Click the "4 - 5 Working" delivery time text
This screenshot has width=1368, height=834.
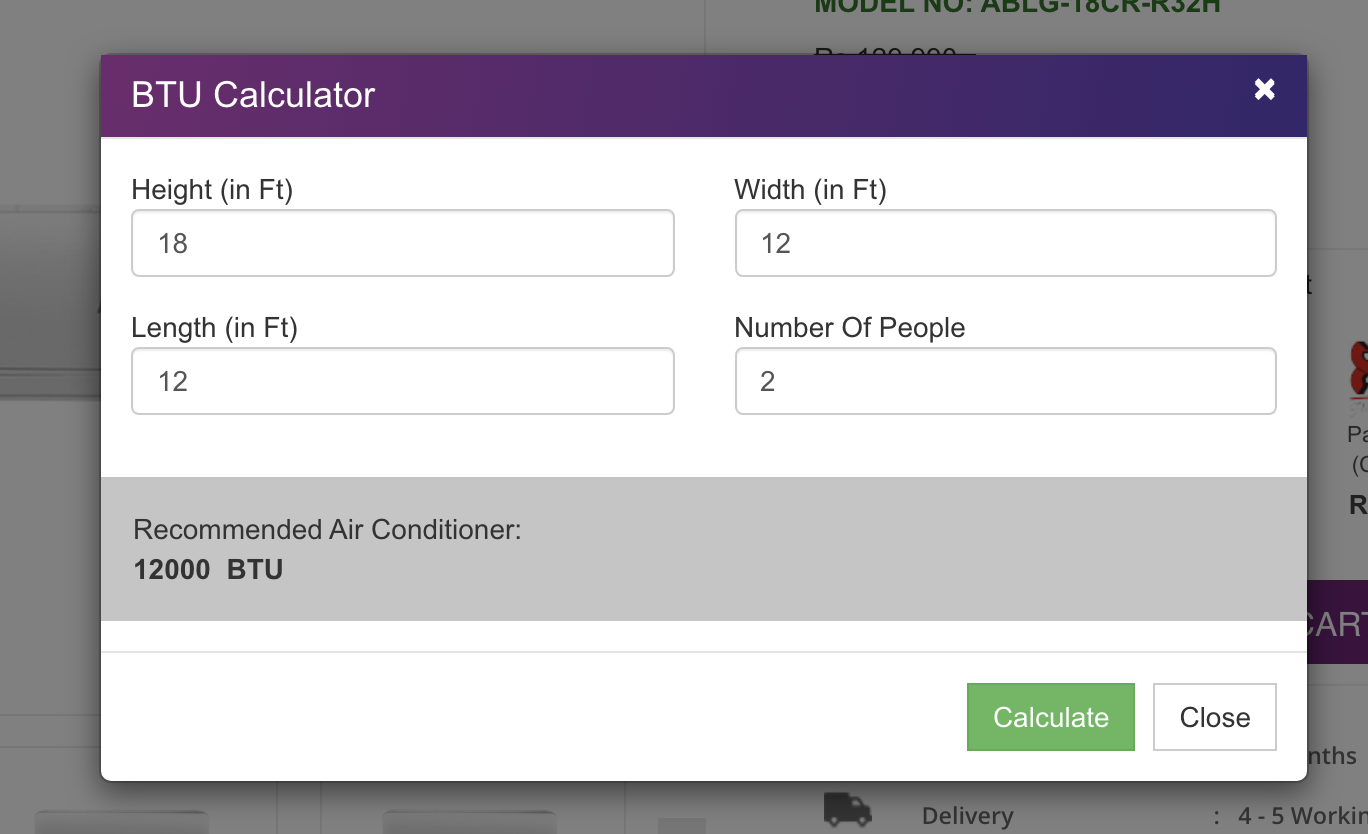(x=1303, y=817)
